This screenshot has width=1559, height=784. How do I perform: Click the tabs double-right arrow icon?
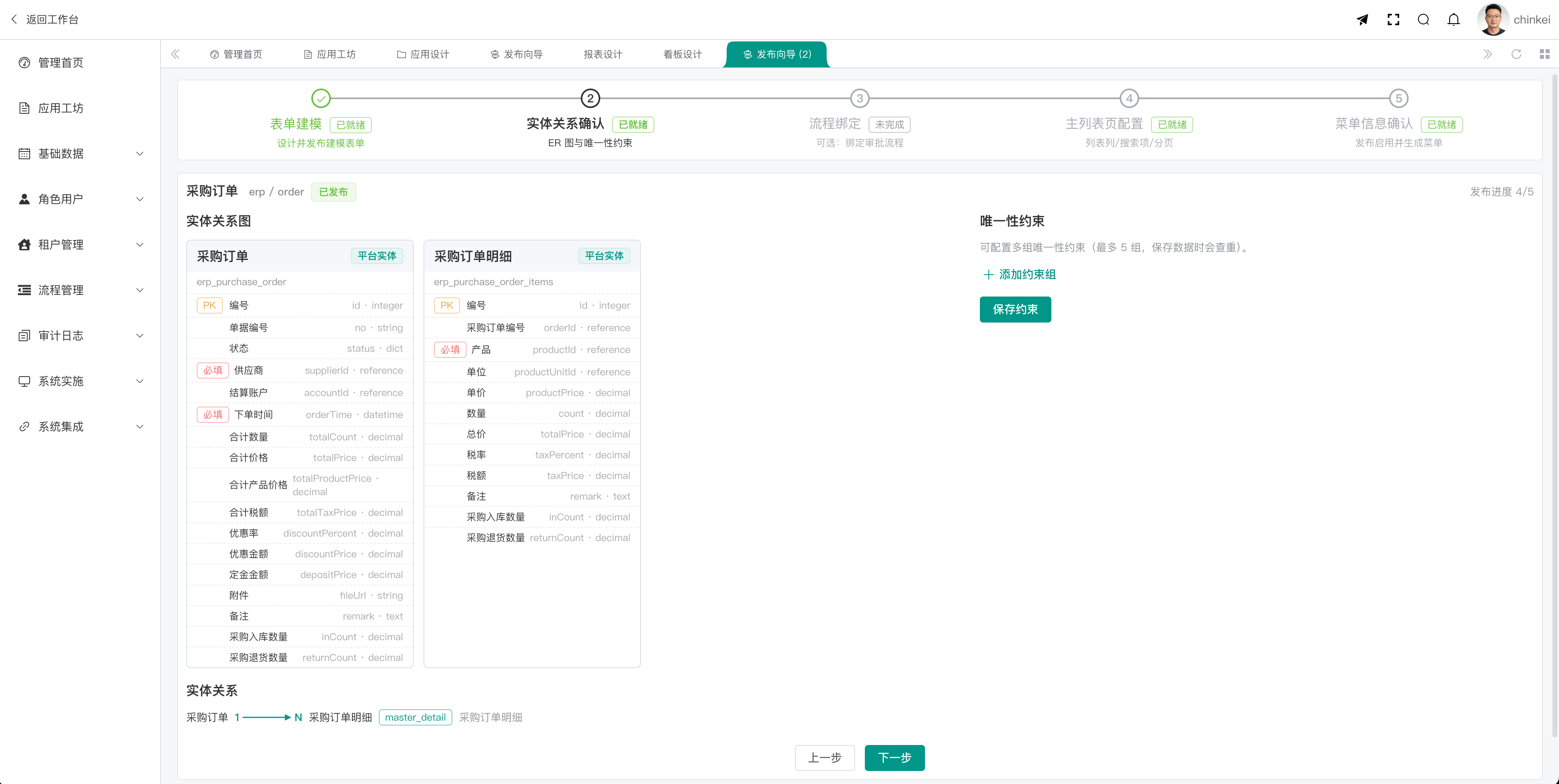pyautogui.click(x=1487, y=54)
